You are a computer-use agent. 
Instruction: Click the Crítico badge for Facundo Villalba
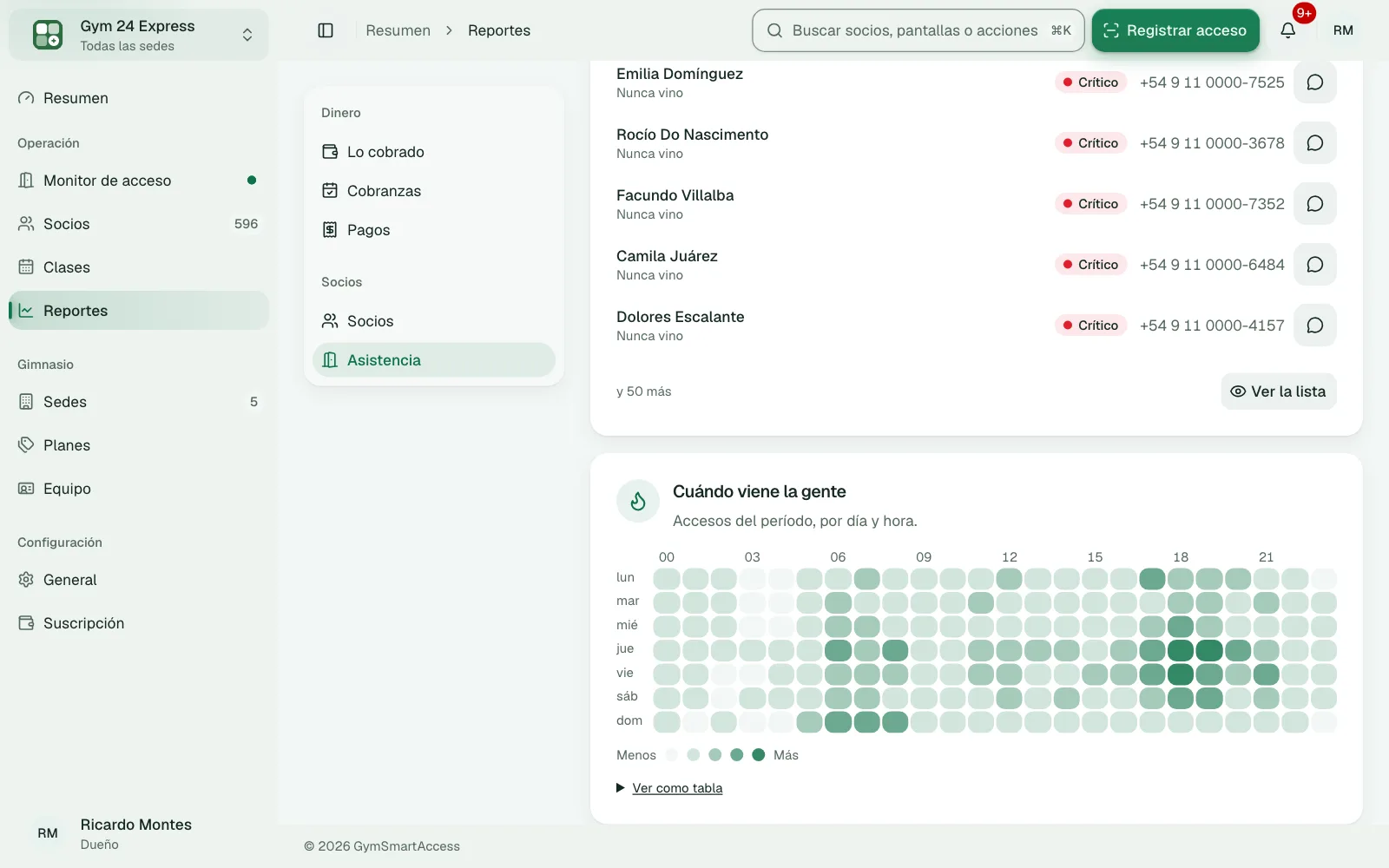1091,204
